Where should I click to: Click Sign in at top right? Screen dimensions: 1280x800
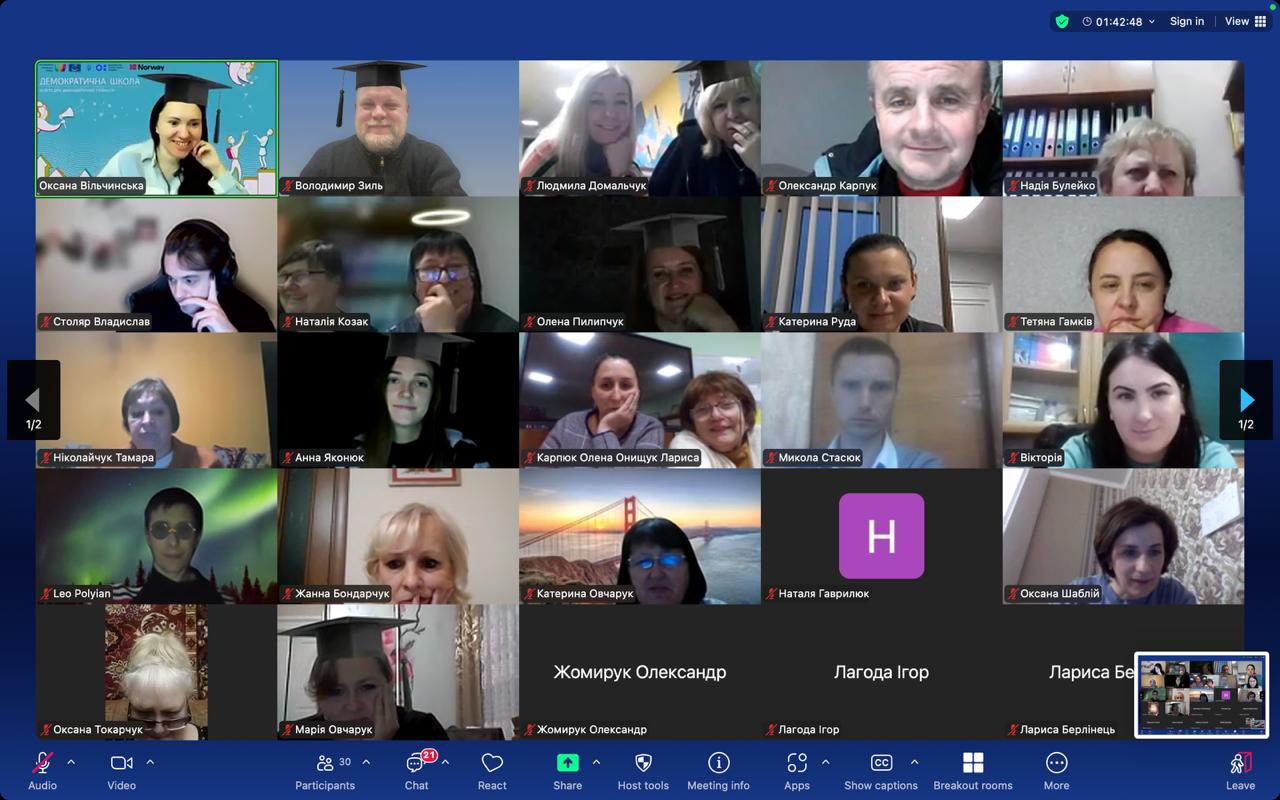(x=1187, y=21)
